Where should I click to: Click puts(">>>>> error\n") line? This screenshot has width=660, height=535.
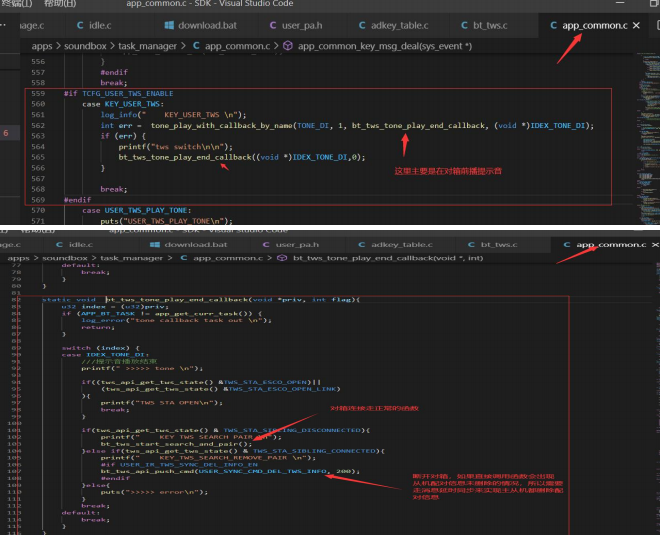[x=154, y=492]
